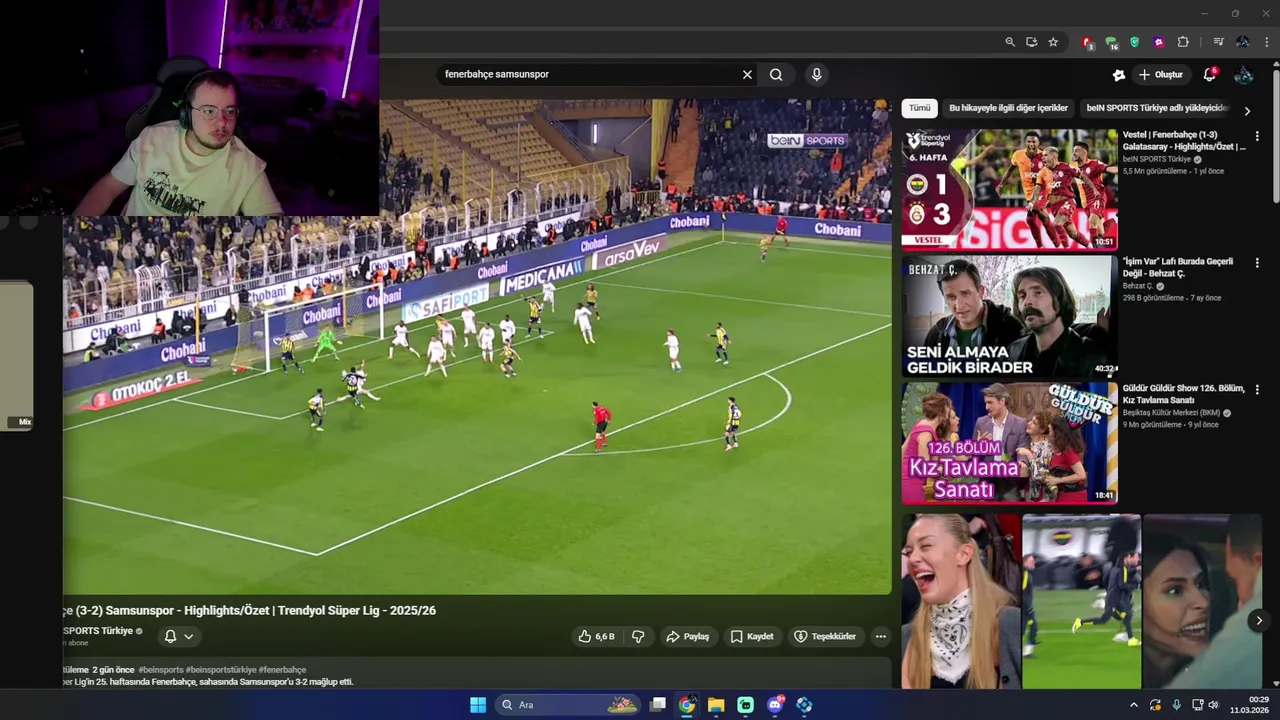Viewport: 1280px width, 720px height.
Task: Toggle channel notification bell under the video
Action: coord(170,636)
